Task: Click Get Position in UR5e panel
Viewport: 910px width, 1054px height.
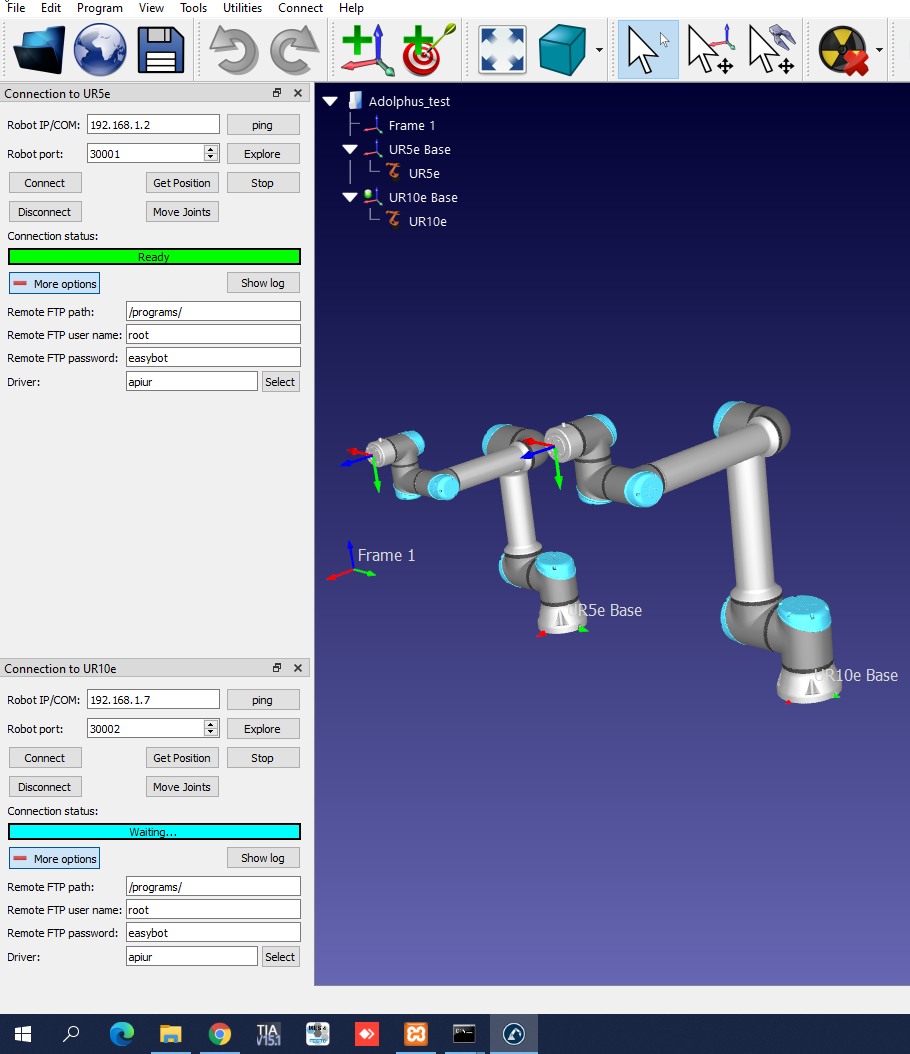Action: click(x=182, y=183)
